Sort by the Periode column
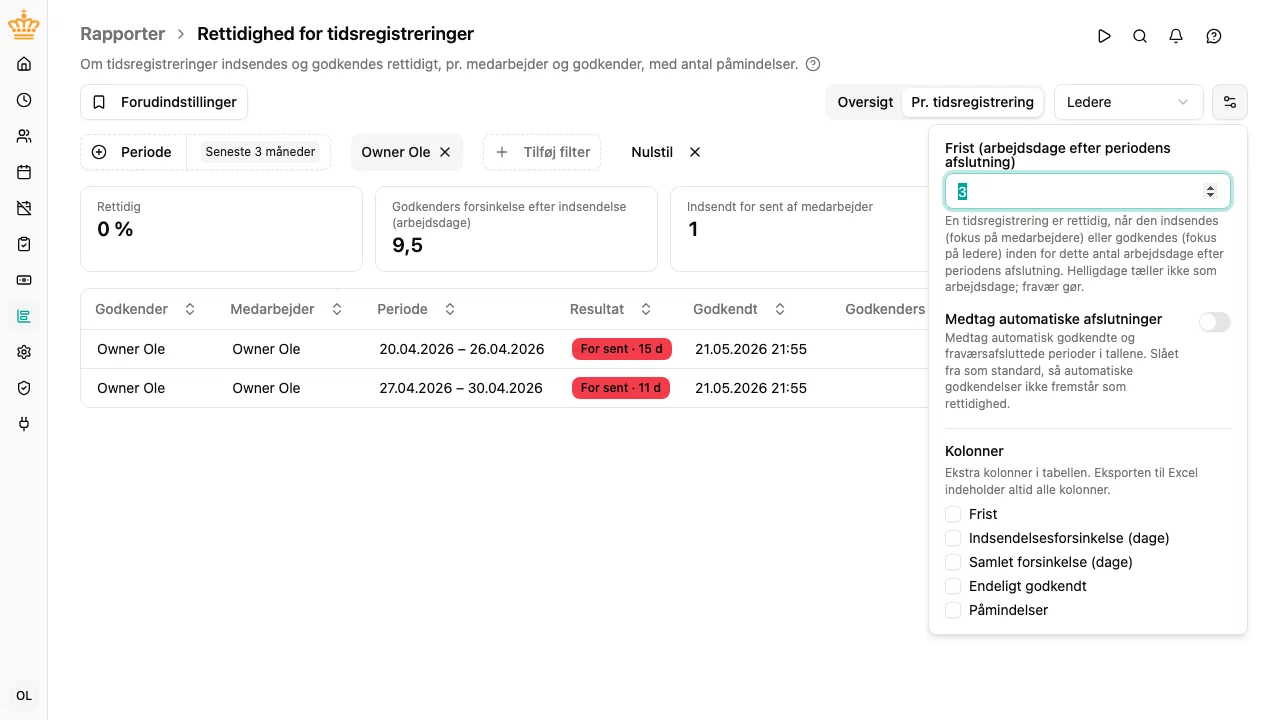The width and height of the screenshot is (1280, 720). (x=416, y=309)
